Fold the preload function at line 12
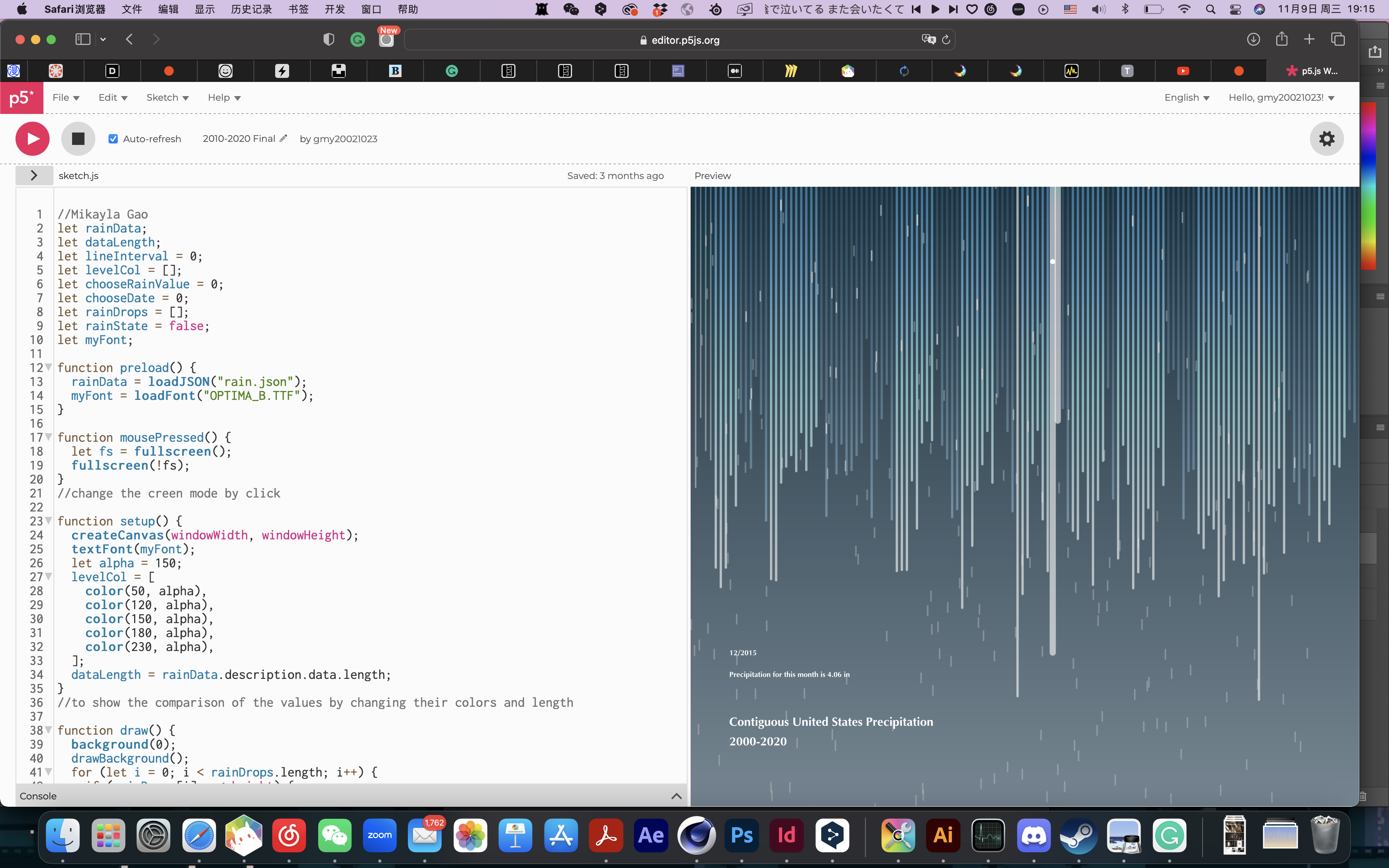 pos(49,367)
